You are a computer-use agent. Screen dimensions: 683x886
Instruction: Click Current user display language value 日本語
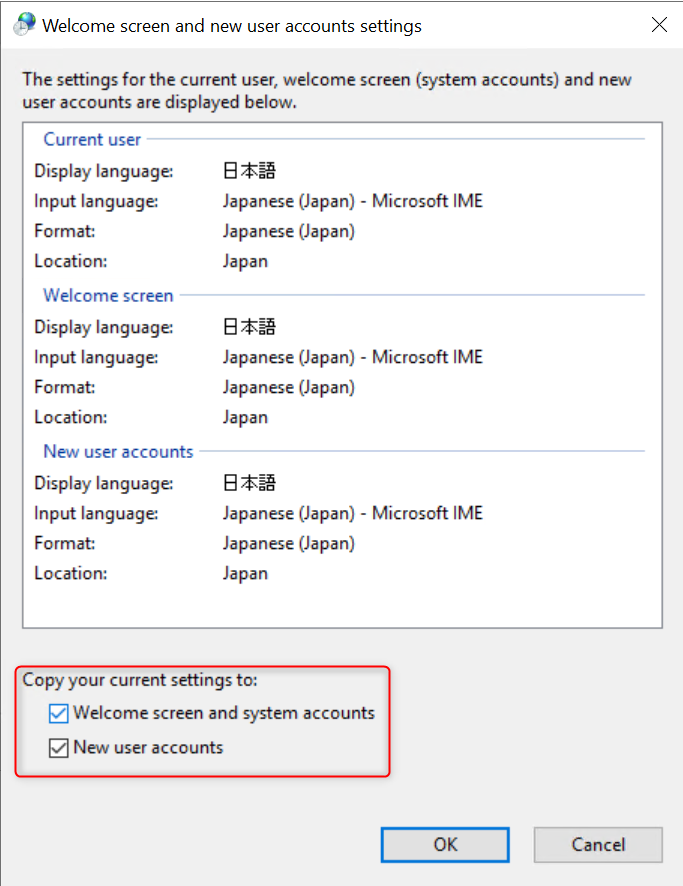(x=249, y=171)
